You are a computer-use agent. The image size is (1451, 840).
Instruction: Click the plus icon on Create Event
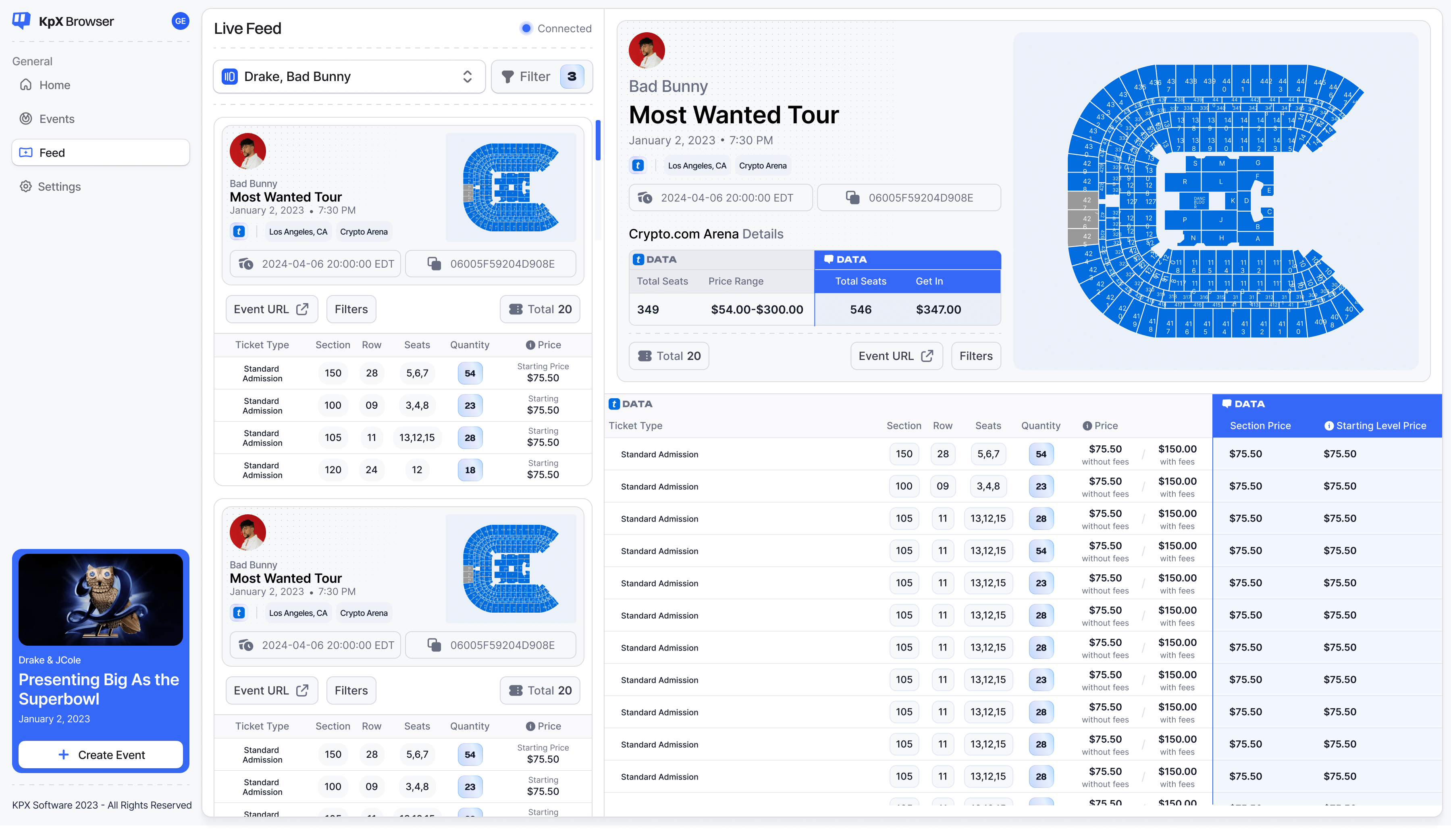[x=64, y=755]
